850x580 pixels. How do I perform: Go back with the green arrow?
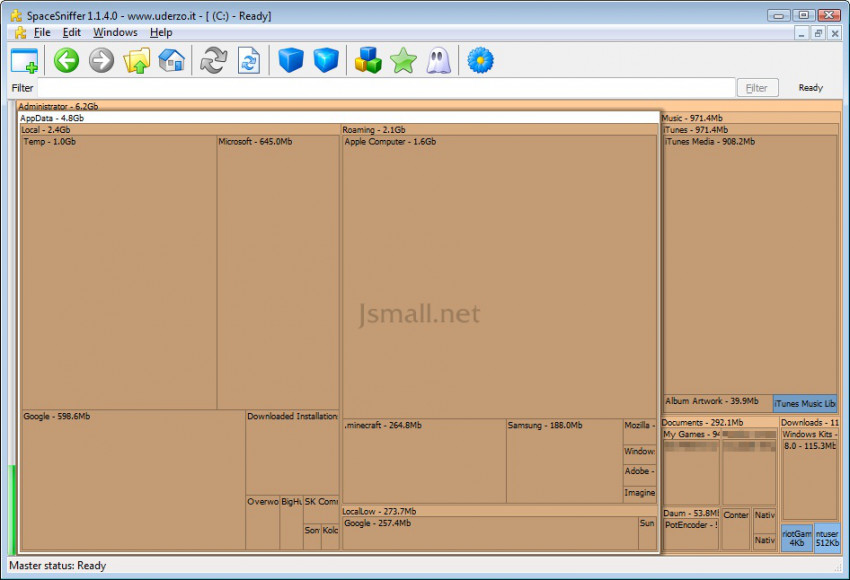pyautogui.click(x=66, y=61)
